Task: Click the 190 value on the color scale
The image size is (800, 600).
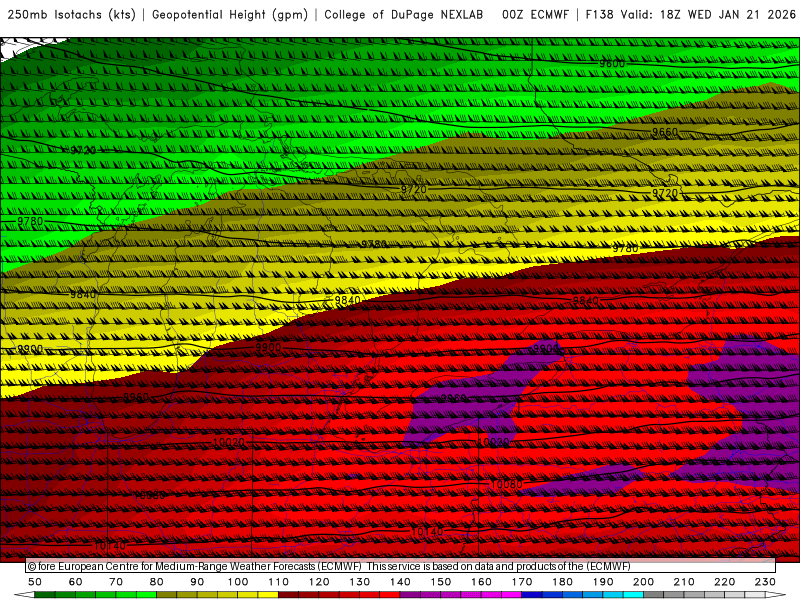Action: (603, 582)
